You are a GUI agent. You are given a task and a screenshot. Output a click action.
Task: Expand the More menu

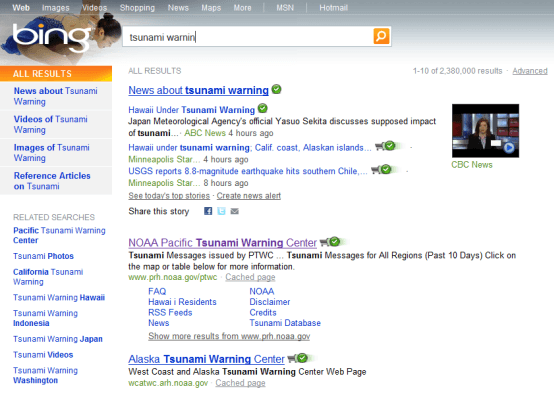[x=242, y=7]
